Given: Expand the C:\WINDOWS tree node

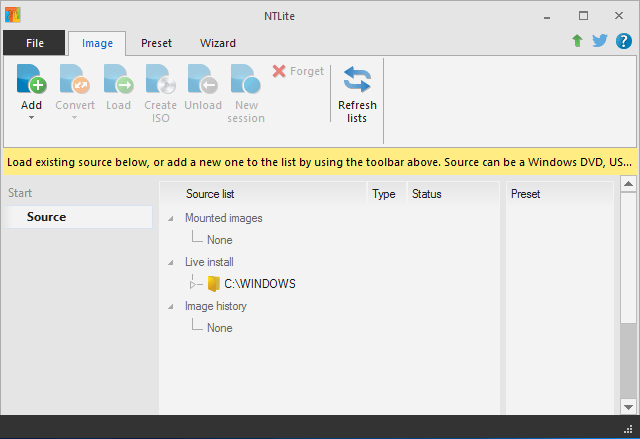Looking at the screenshot, I should (196, 284).
